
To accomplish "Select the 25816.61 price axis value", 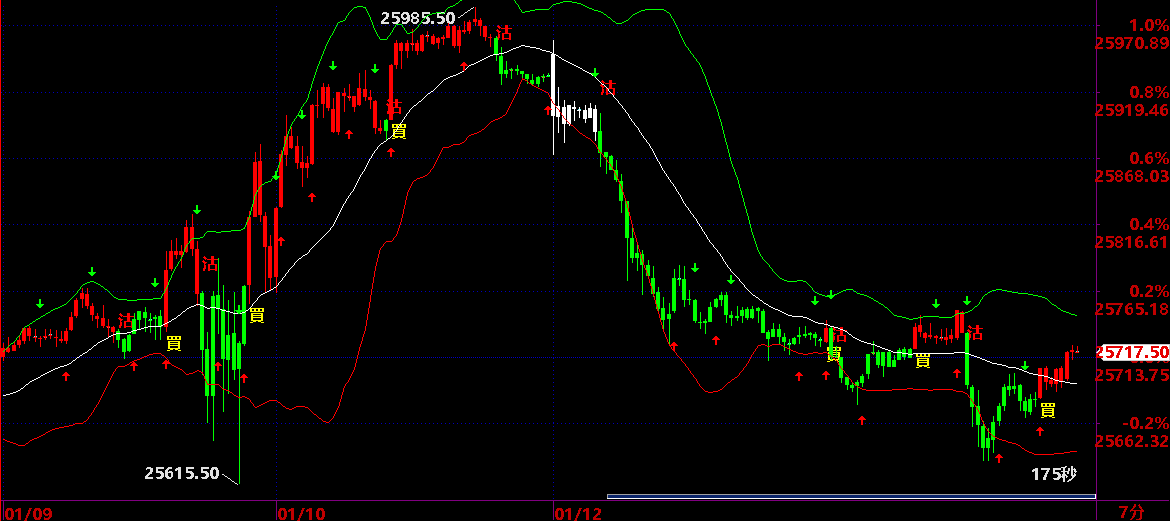I will 1130,242.
